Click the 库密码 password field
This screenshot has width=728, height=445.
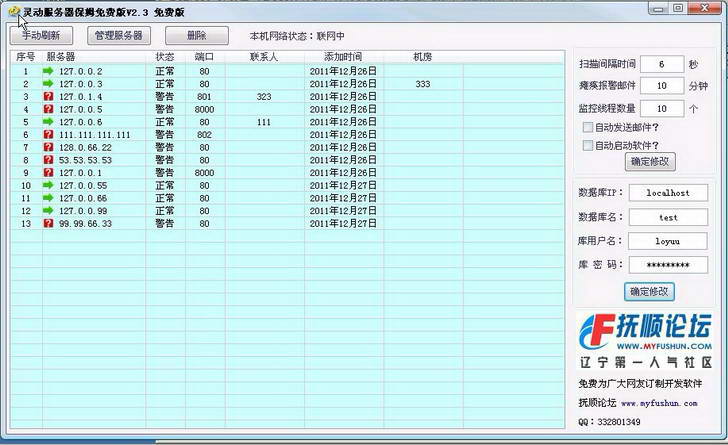pos(668,265)
